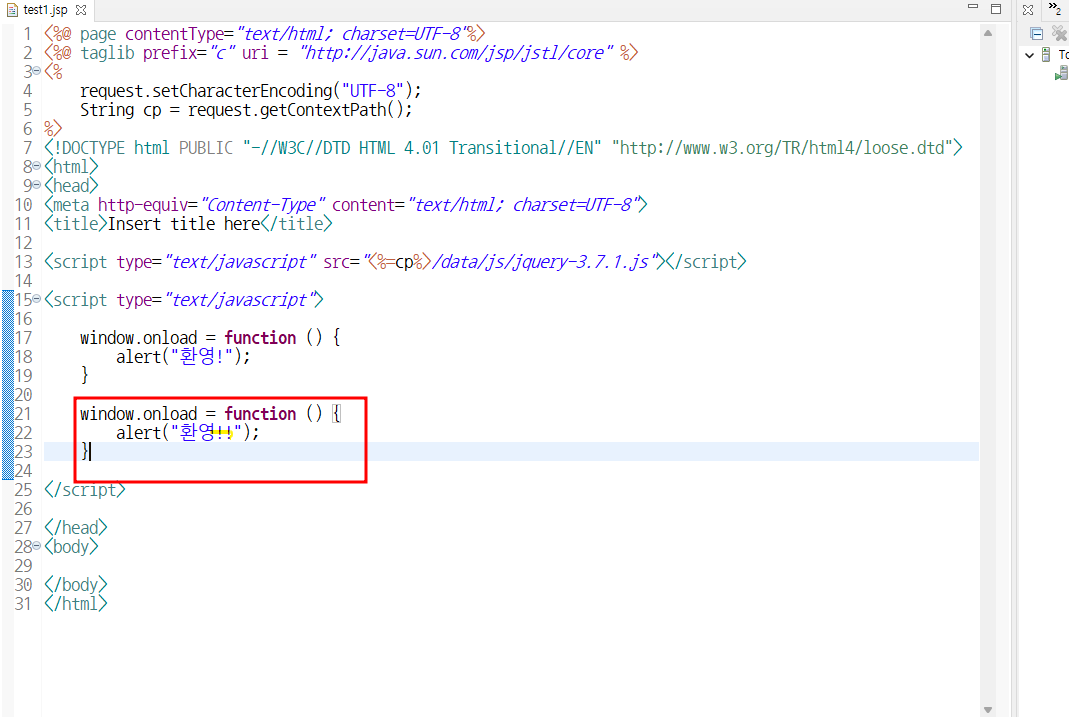Fold the script block at line 15

pos(37,299)
